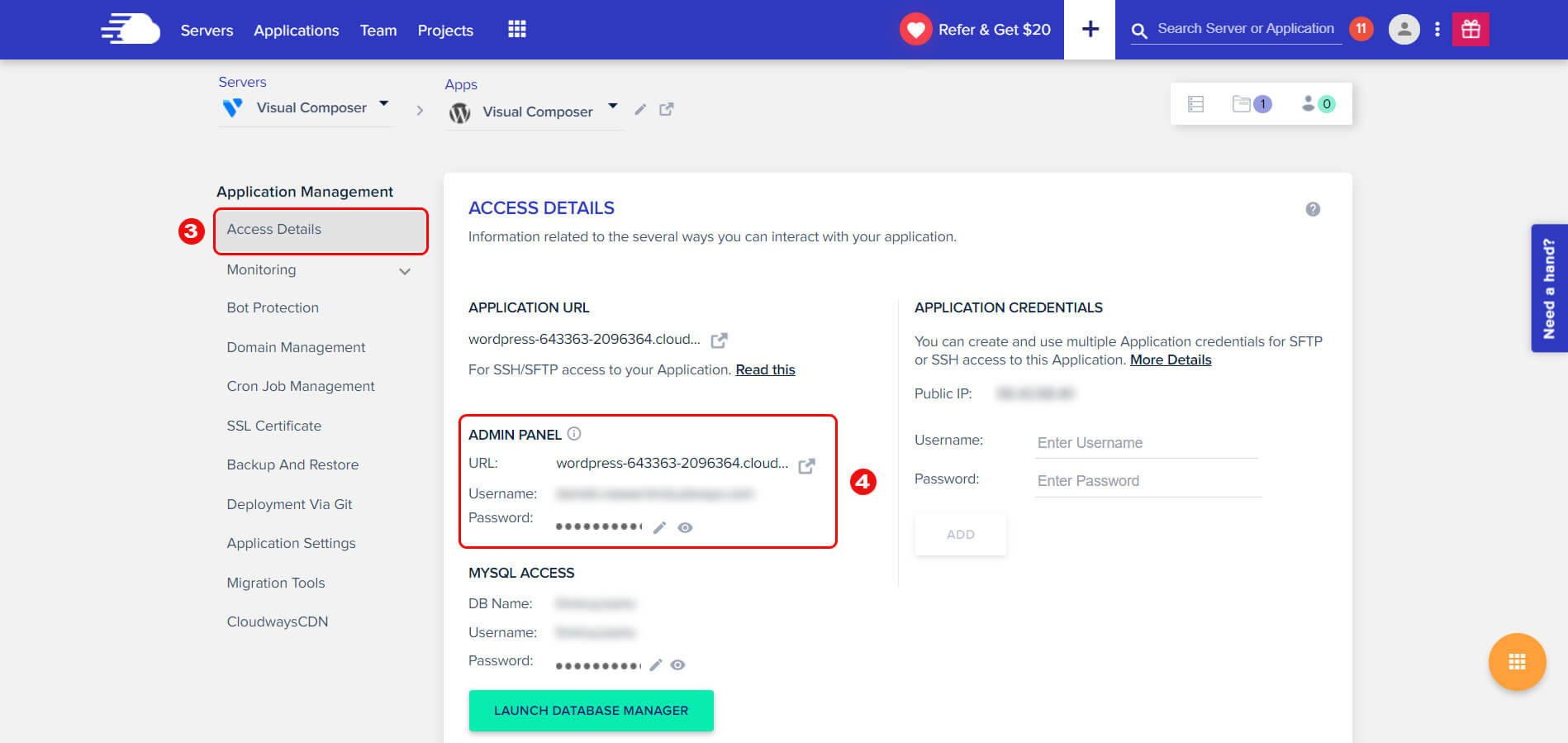This screenshot has height=743, width=1568.
Task: Click the ADD credentials button
Action: (960, 535)
